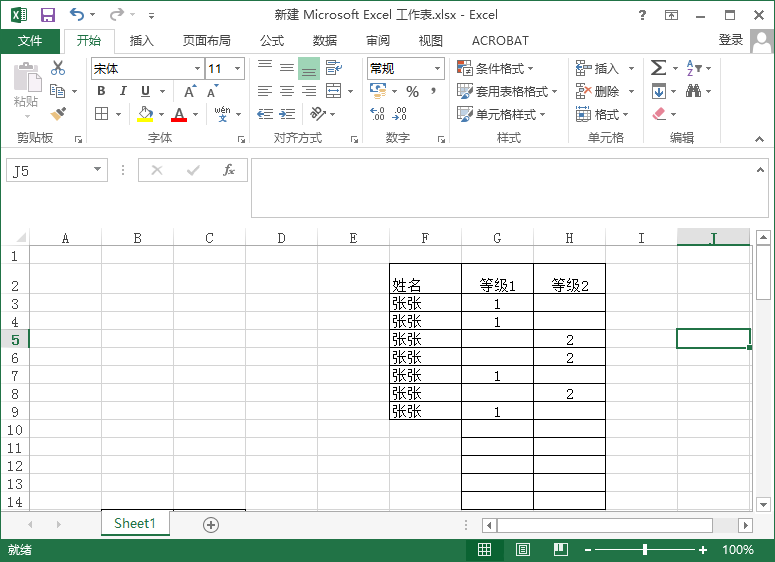Open the 插入 ribbon tab
The height and width of the screenshot is (562, 775).
(x=142, y=41)
